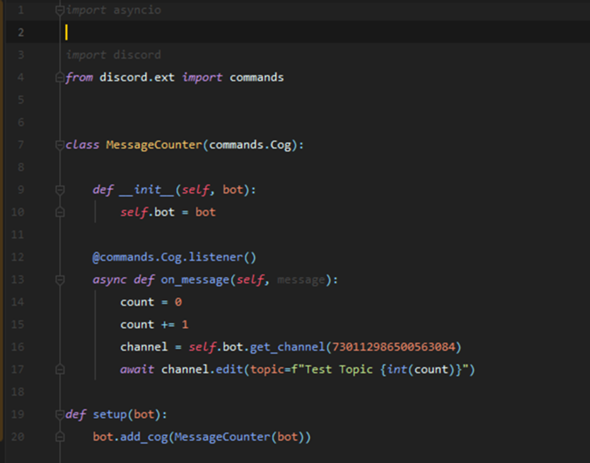Viewport: 590px width, 463px height.
Task: Click on 'asyncio' in the first import
Action: [137, 10]
